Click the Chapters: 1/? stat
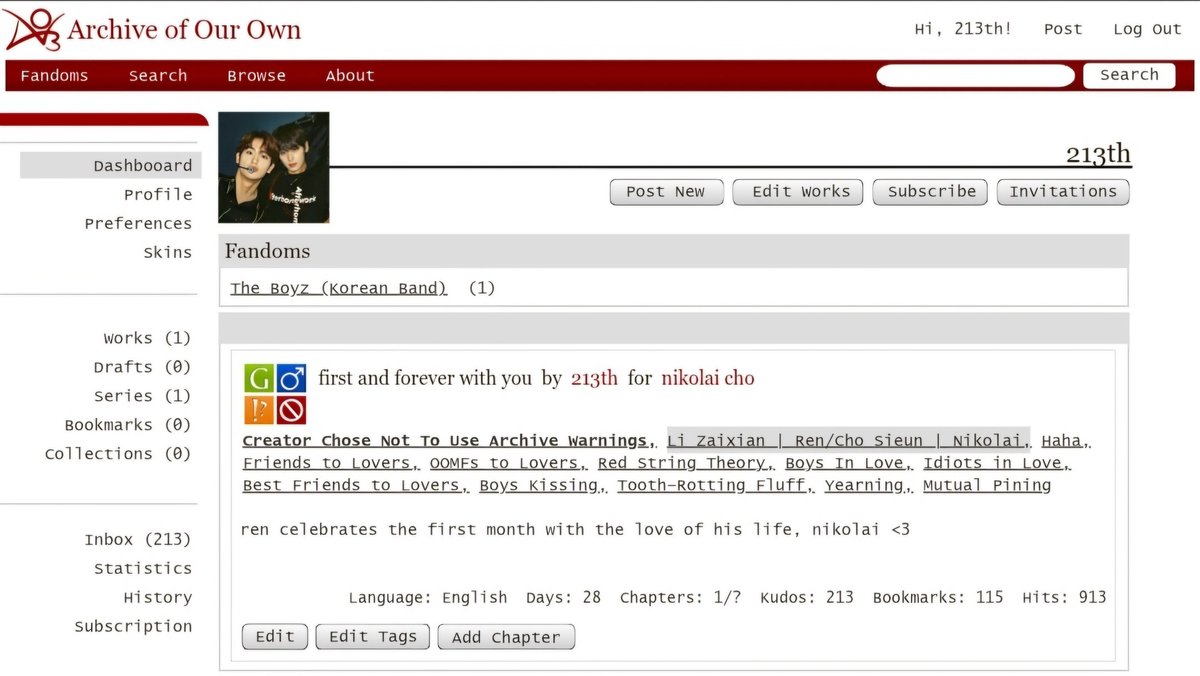 [x=680, y=598]
